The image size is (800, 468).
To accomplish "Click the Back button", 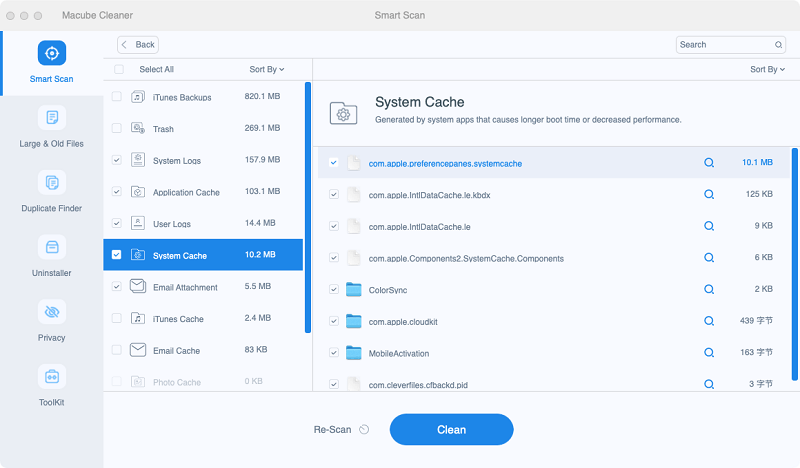I will (x=138, y=45).
